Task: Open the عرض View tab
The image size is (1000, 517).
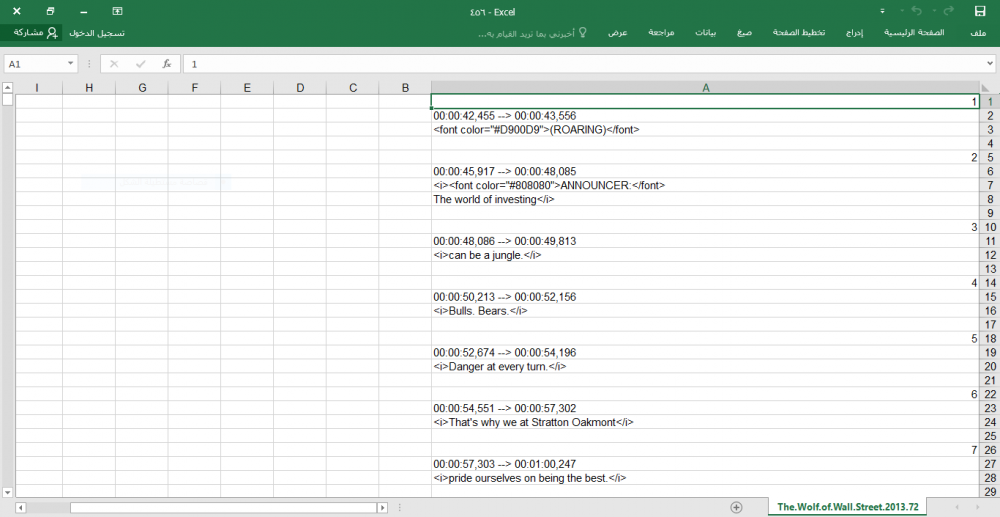Action: [x=617, y=33]
